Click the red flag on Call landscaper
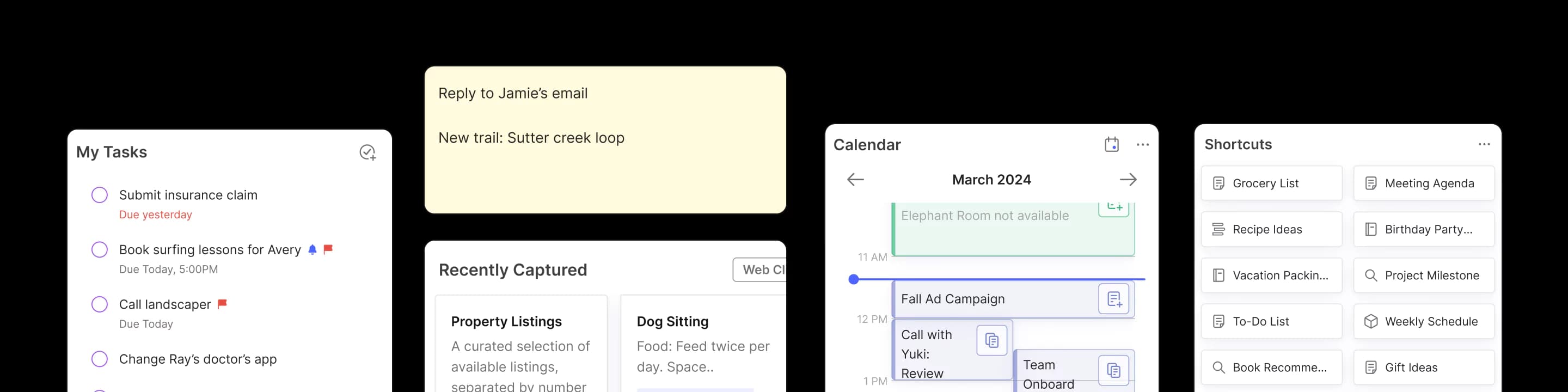The width and height of the screenshot is (1568, 392). pyautogui.click(x=222, y=304)
